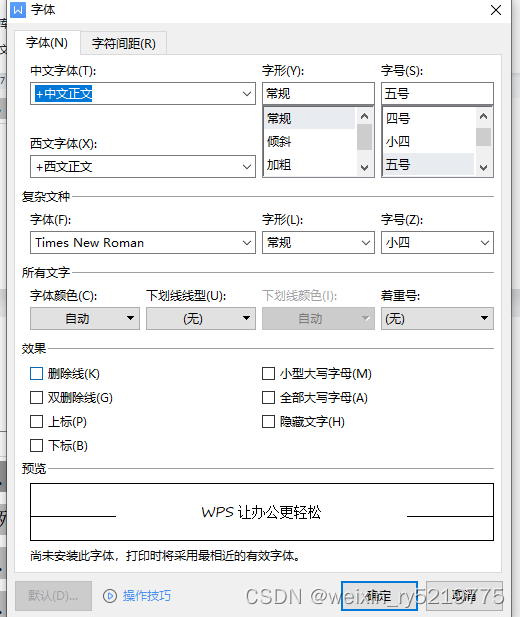Enable the 全部大写字母(A) checkbox
Screen dimensions: 520x617
click(268, 397)
